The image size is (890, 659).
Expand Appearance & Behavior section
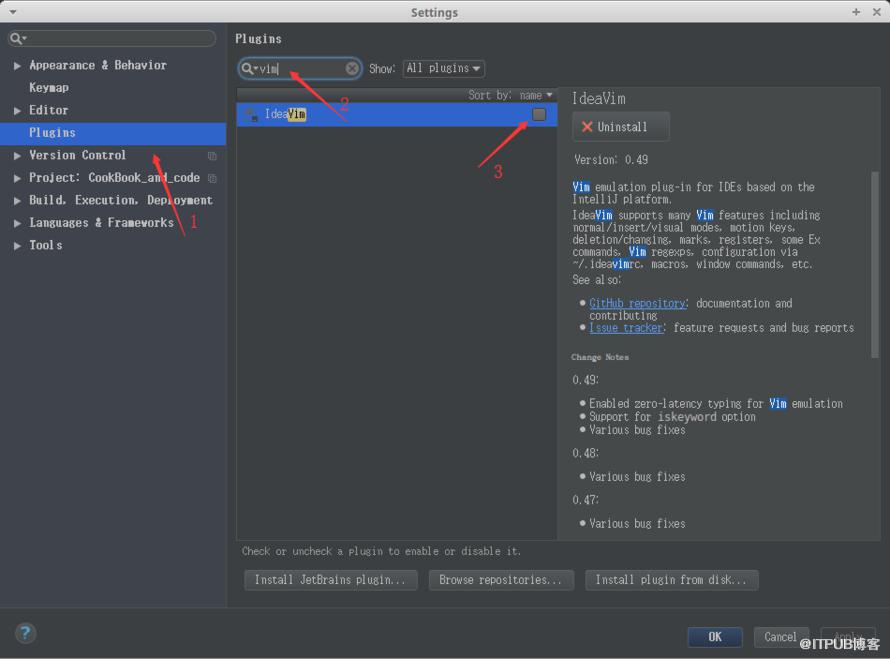coord(17,66)
